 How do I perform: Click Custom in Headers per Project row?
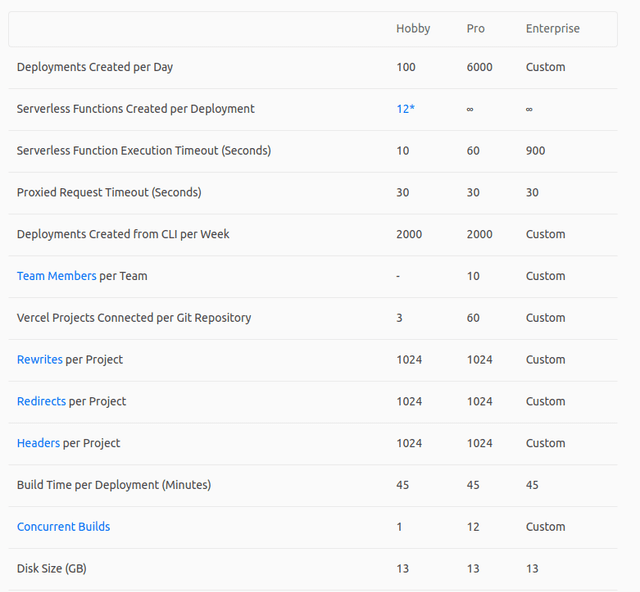click(545, 443)
